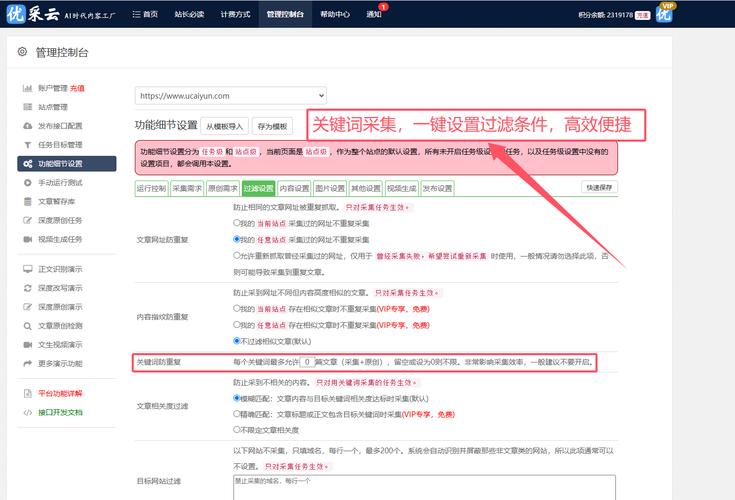Image resolution: width=735 pixels, height=500 pixels.
Task: Open 计费方式 in top navigation
Action: click(235, 14)
